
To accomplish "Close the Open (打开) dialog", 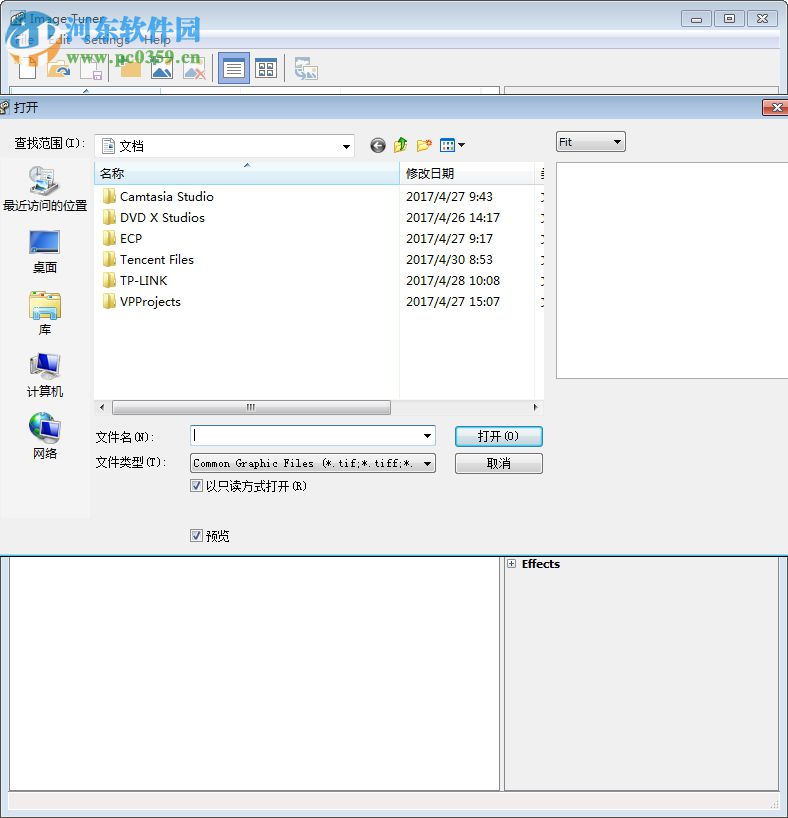I will point(776,107).
